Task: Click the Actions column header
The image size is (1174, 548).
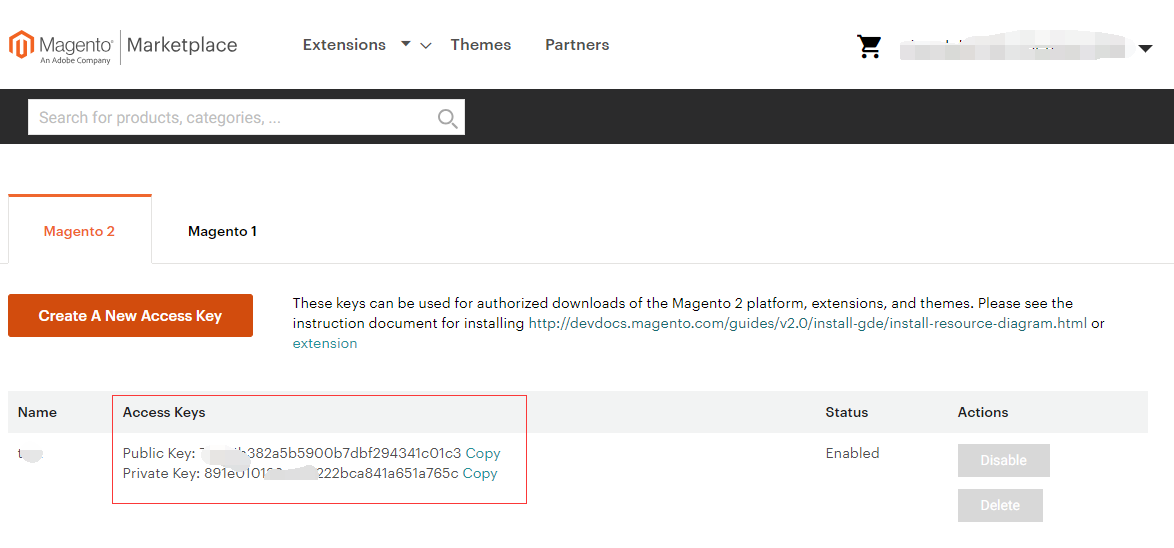Action: pos(983,412)
